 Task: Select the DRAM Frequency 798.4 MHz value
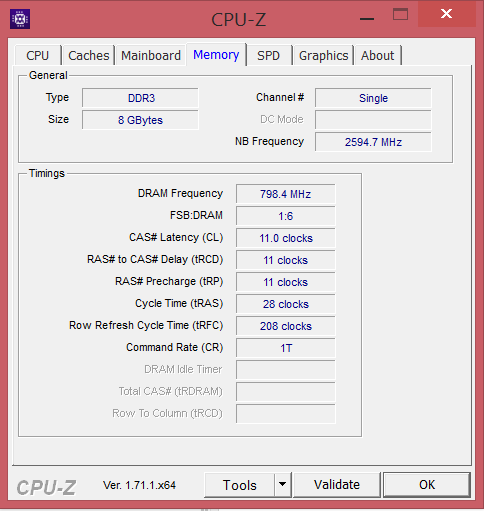[286, 194]
